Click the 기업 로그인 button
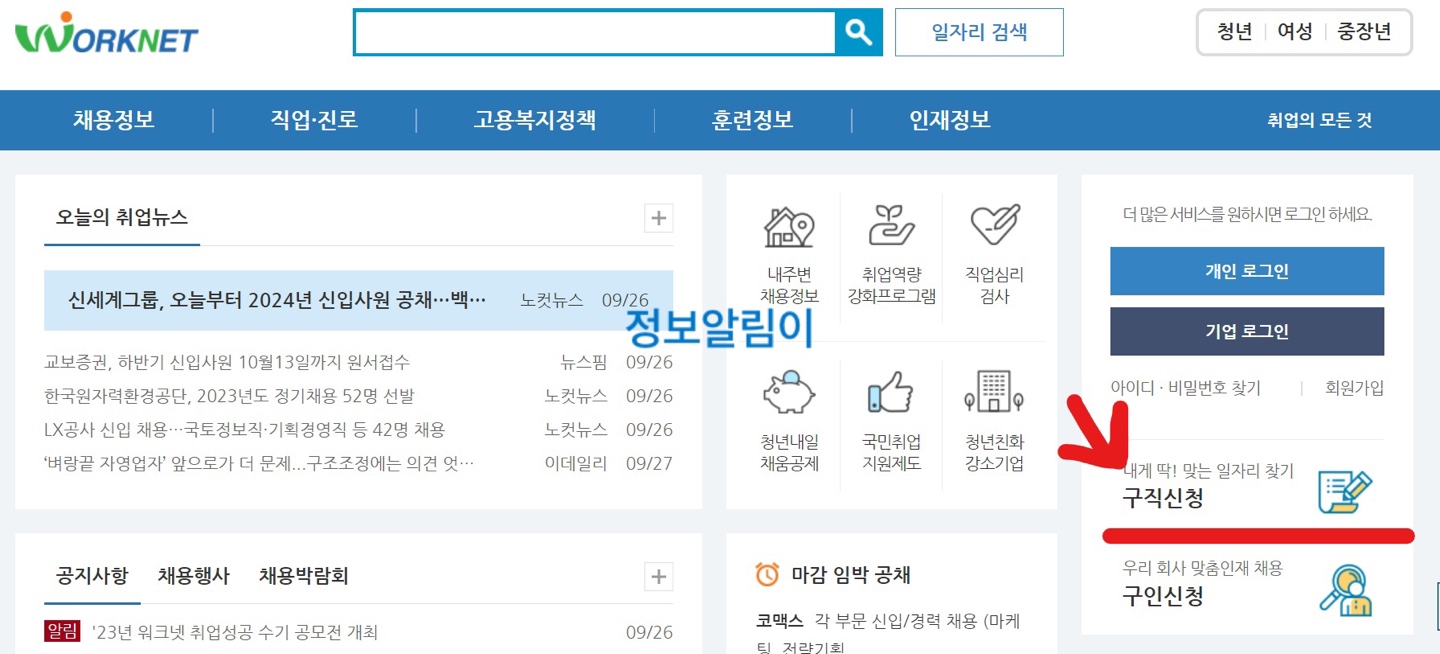This screenshot has height=654, width=1440. coord(1246,331)
